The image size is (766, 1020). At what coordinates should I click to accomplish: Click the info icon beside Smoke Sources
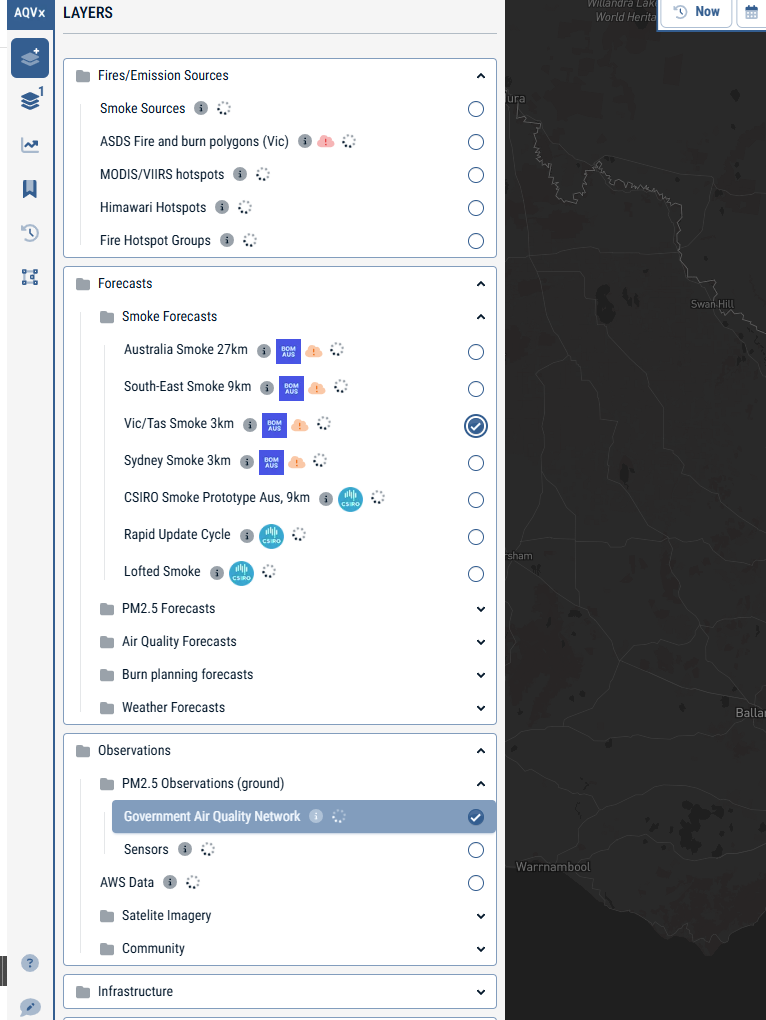(201, 108)
